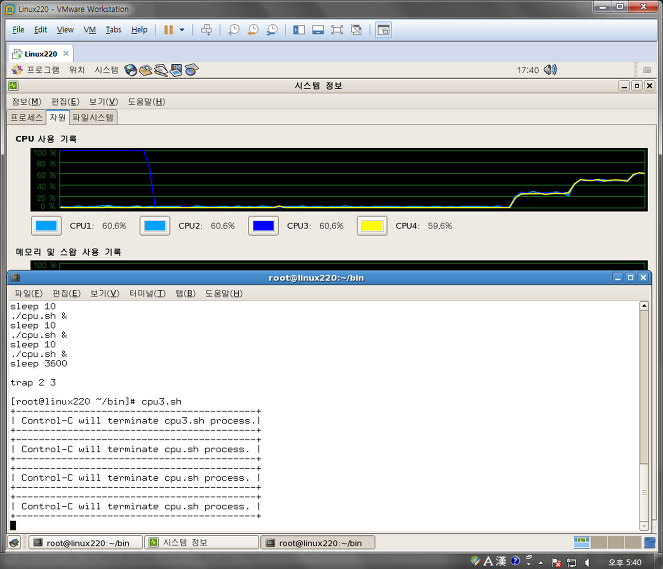Open 편집(E) menu in system monitor
Viewport: 663px width, 569px height.
[65, 102]
